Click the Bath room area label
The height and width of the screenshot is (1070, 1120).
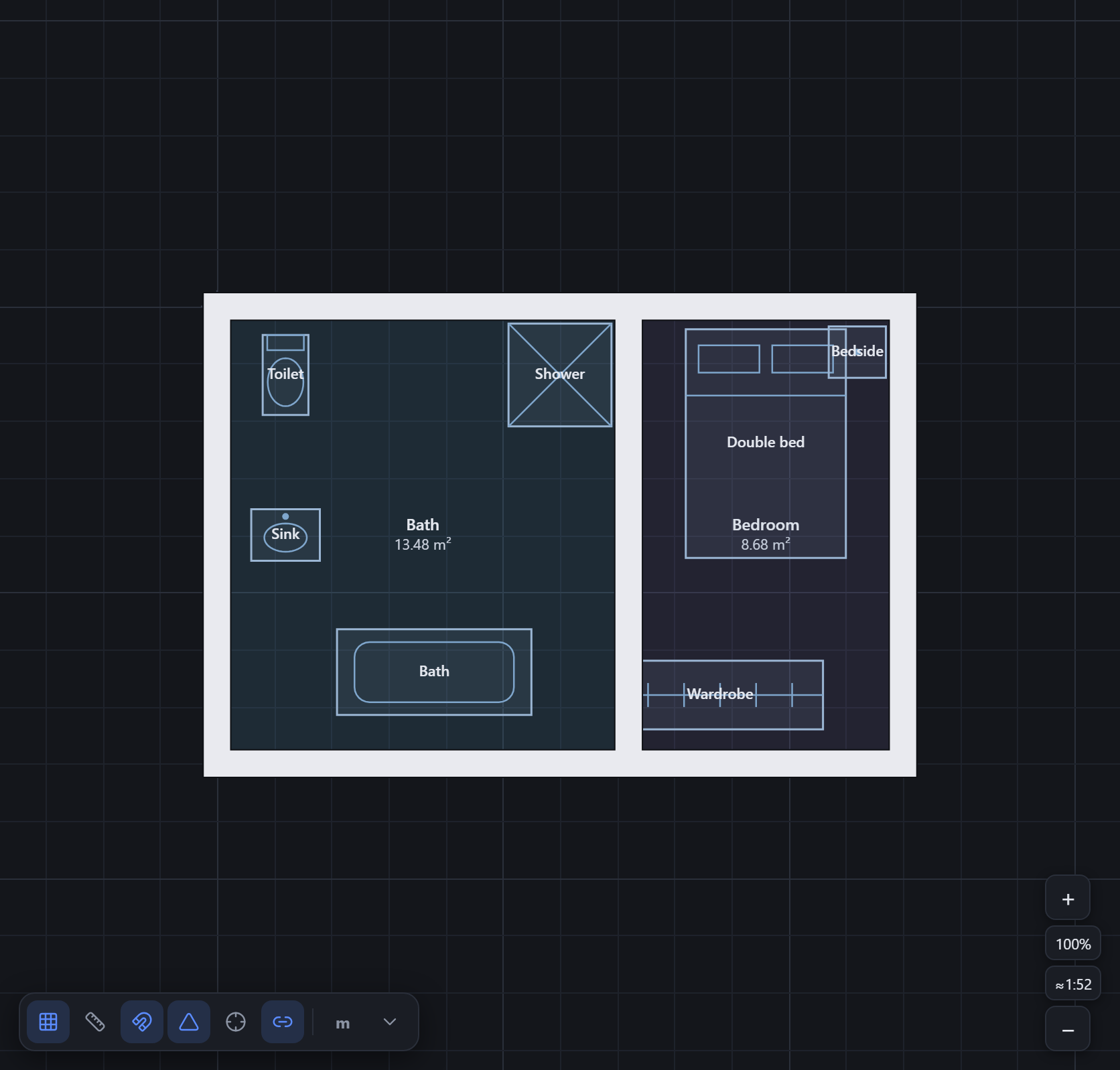point(423,534)
